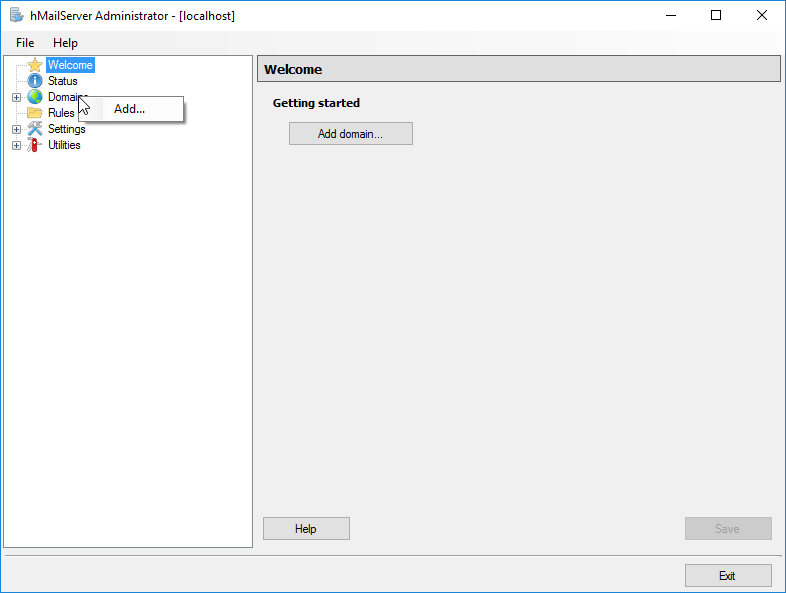The height and width of the screenshot is (593, 786).
Task: Select Rules in the tree
Action: [61, 113]
